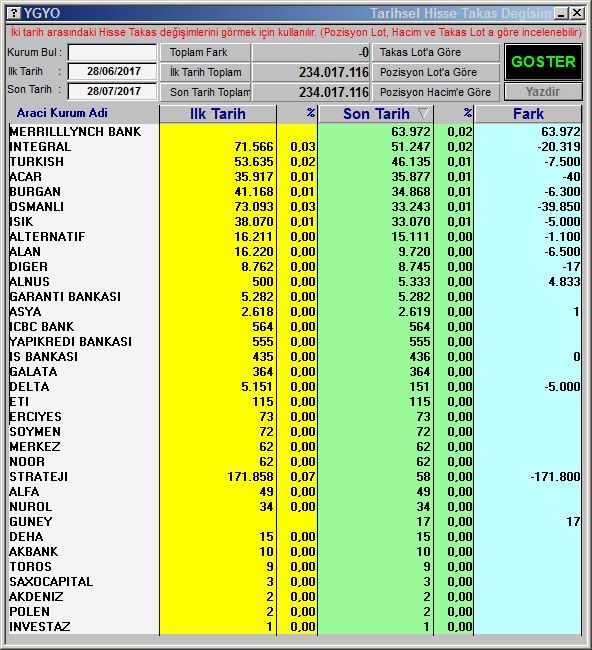Image resolution: width=592 pixels, height=650 pixels.
Task: Sort by Araci Kurum Adi column header
Action: [x=62, y=113]
